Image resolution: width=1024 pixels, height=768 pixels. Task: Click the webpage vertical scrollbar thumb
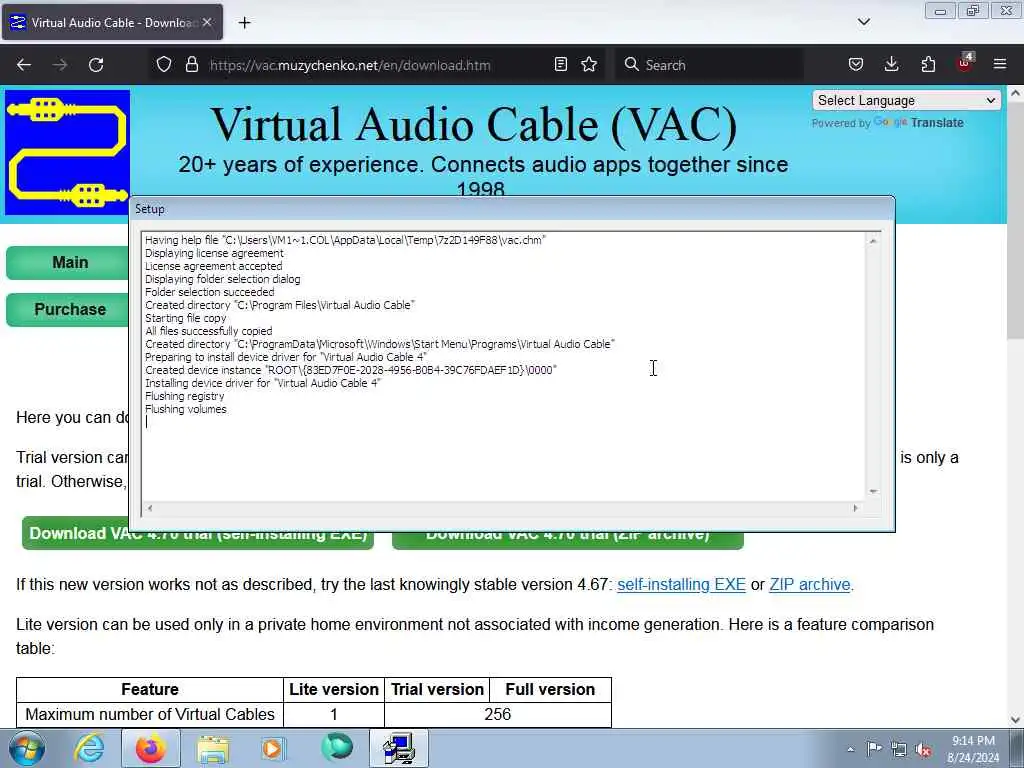1015,219
